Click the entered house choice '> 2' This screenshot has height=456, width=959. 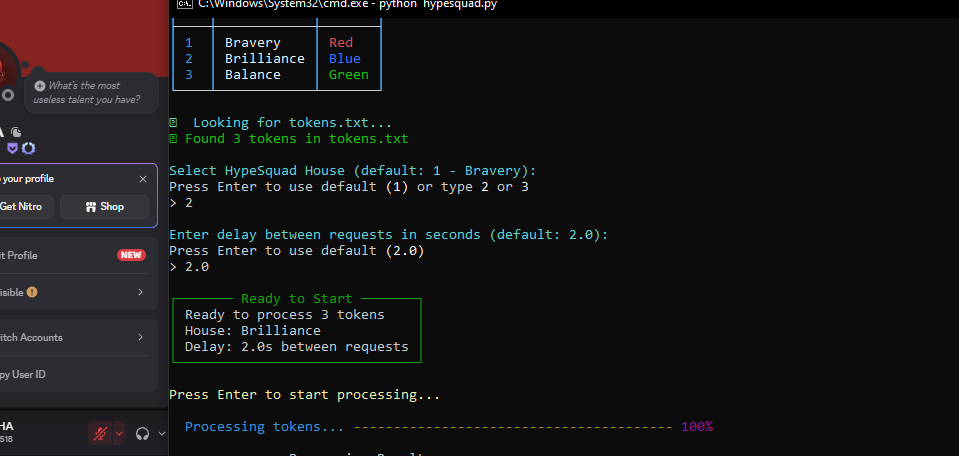click(x=181, y=202)
